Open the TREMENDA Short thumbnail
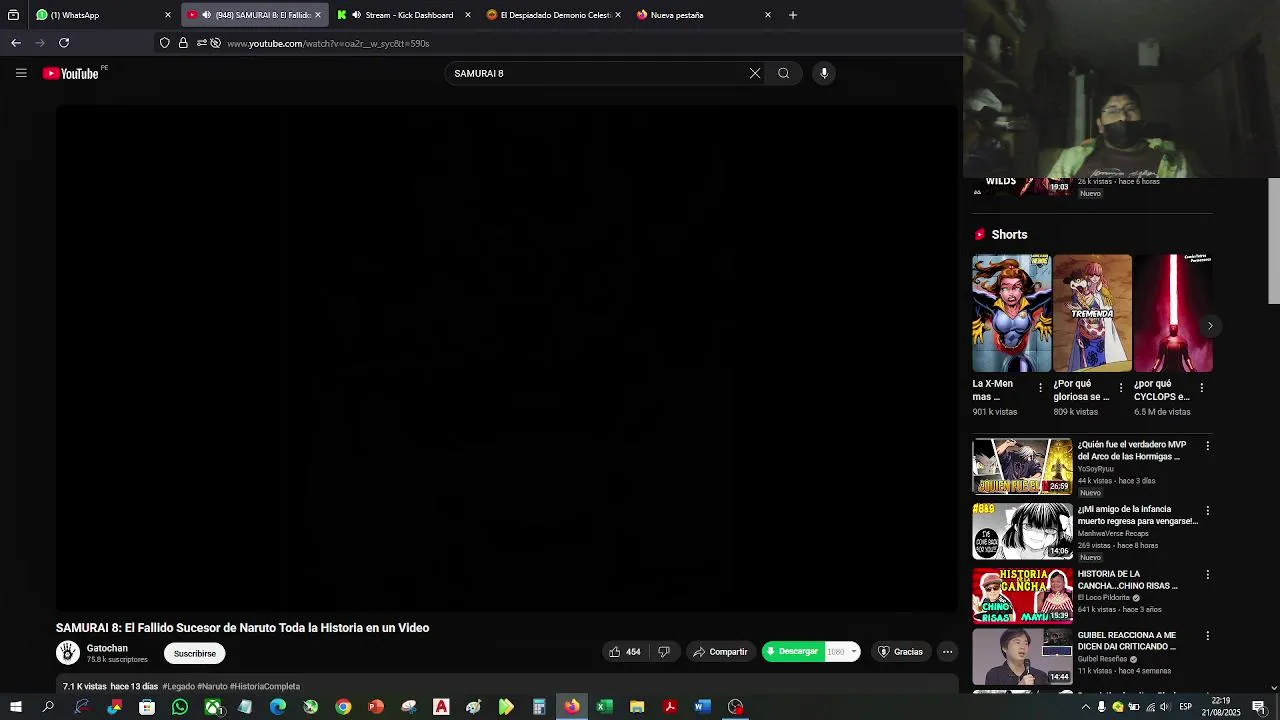The height and width of the screenshot is (720, 1280). point(1092,313)
